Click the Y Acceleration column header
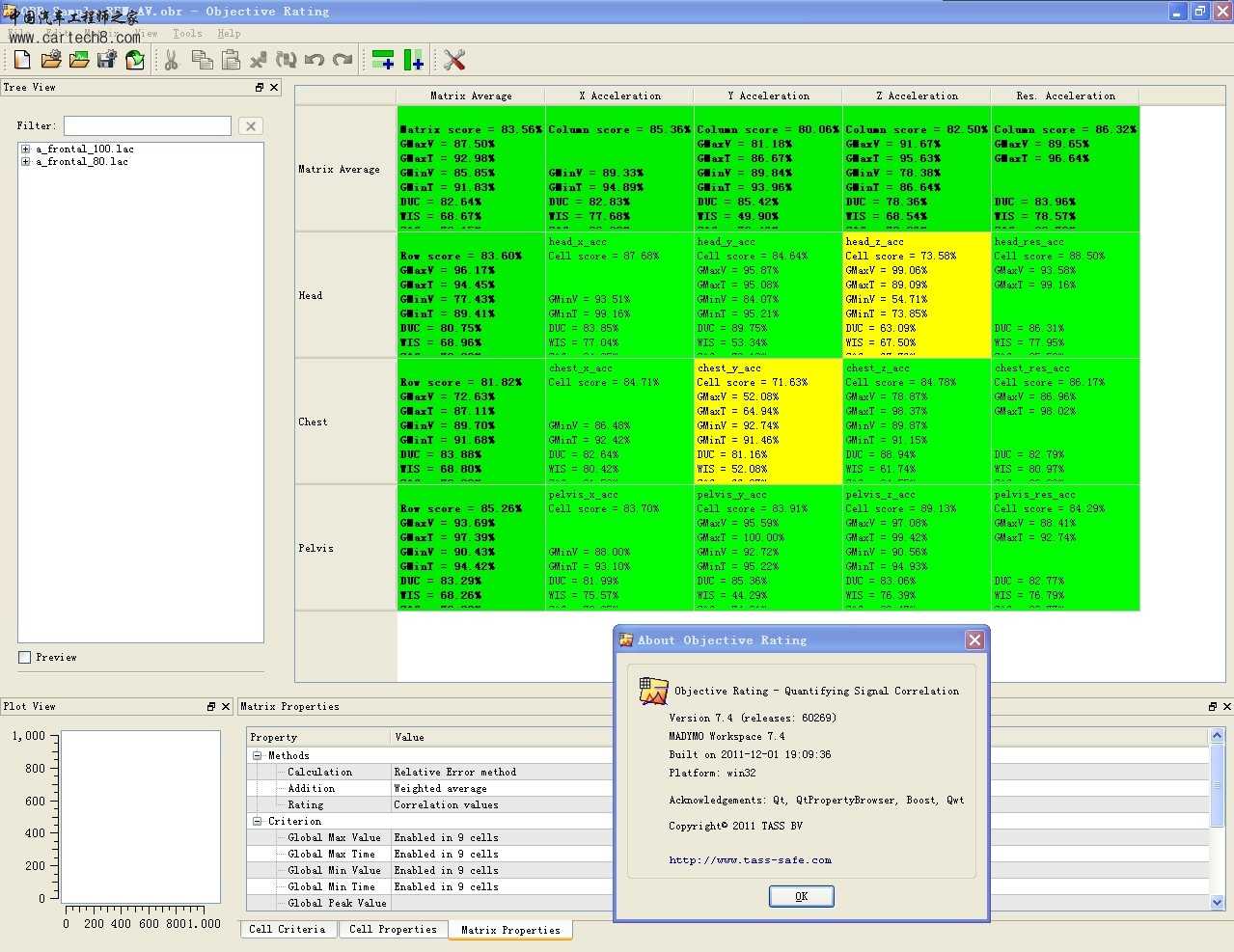The width and height of the screenshot is (1234, 952). coord(768,96)
